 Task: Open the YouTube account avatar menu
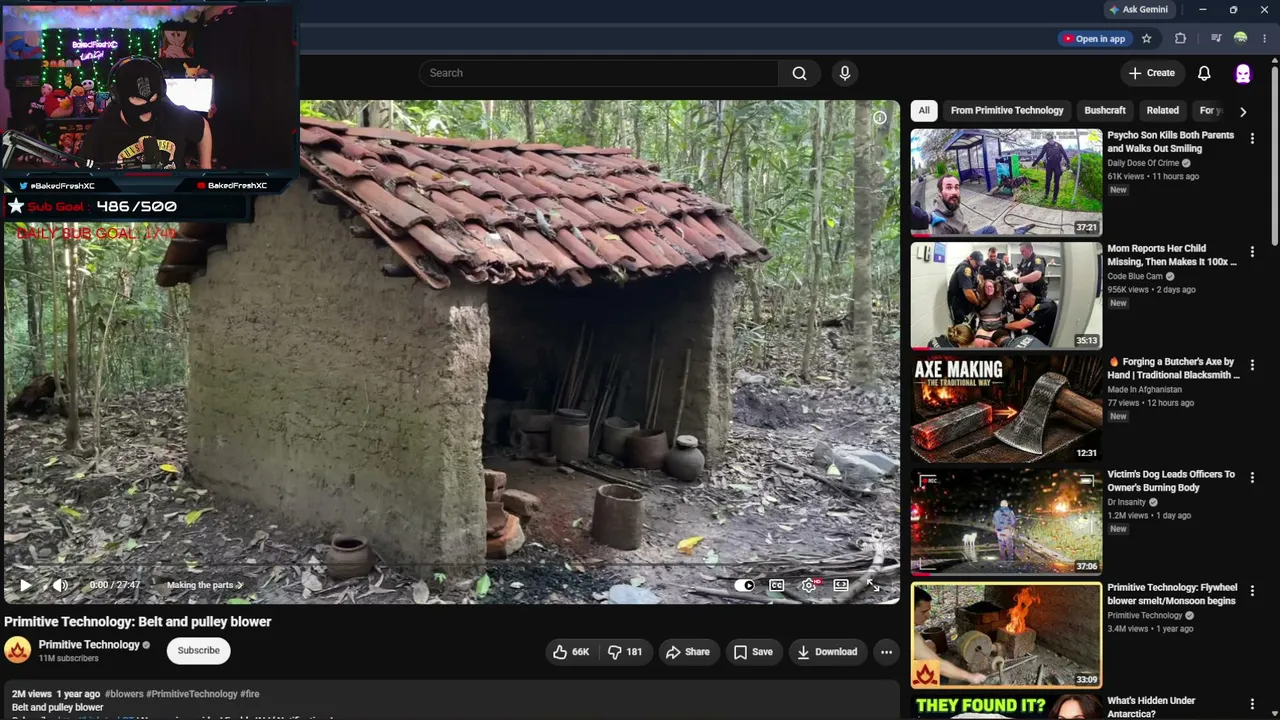click(1243, 73)
